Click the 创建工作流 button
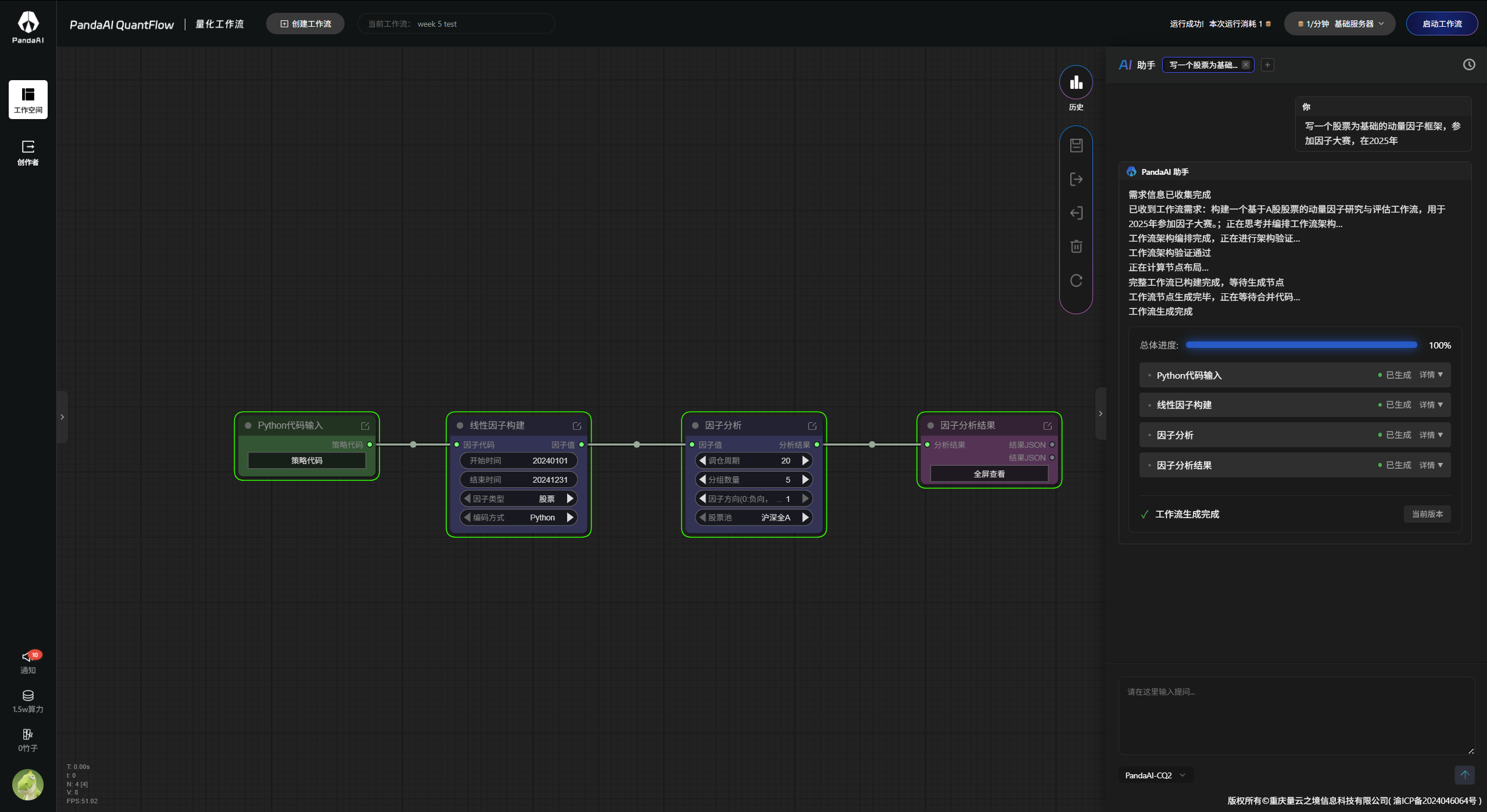Image resolution: width=1487 pixels, height=812 pixels. pyautogui.click(x=306, y=24)
